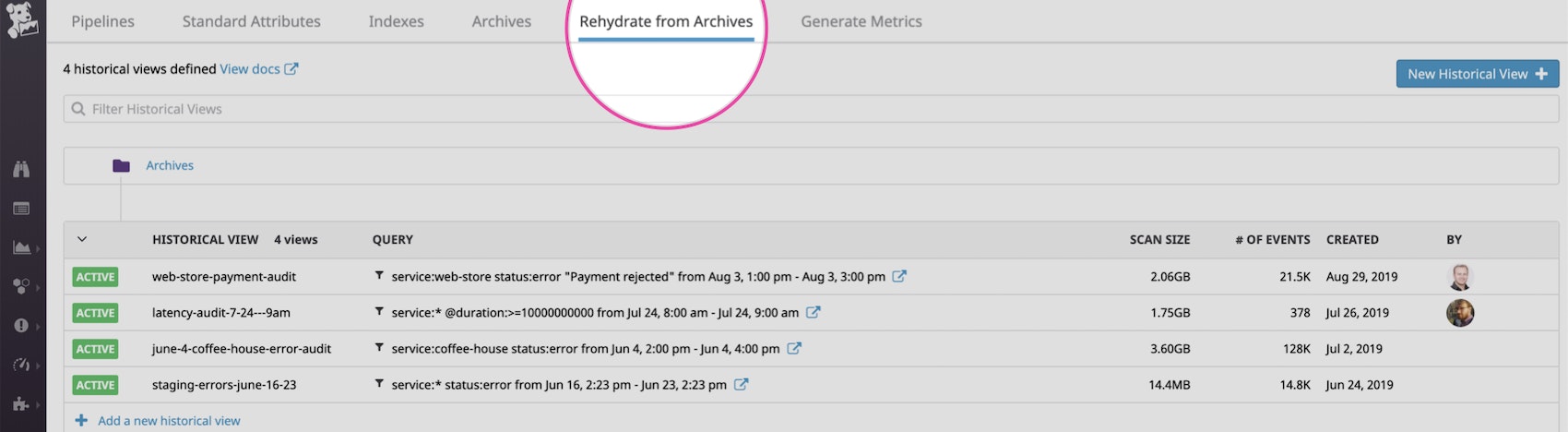
Task: Open the Metrics area-chart icon in the sidebar
Action: [x=21, y=247]
